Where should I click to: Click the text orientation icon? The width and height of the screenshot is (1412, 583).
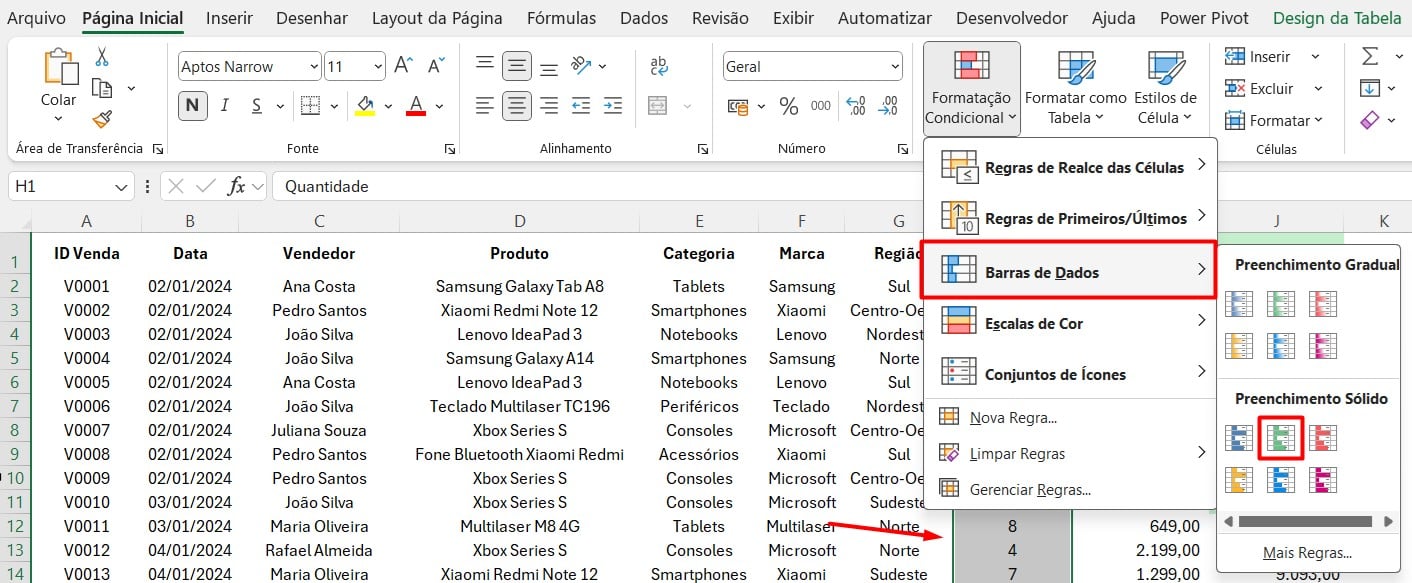coord(583,66)
